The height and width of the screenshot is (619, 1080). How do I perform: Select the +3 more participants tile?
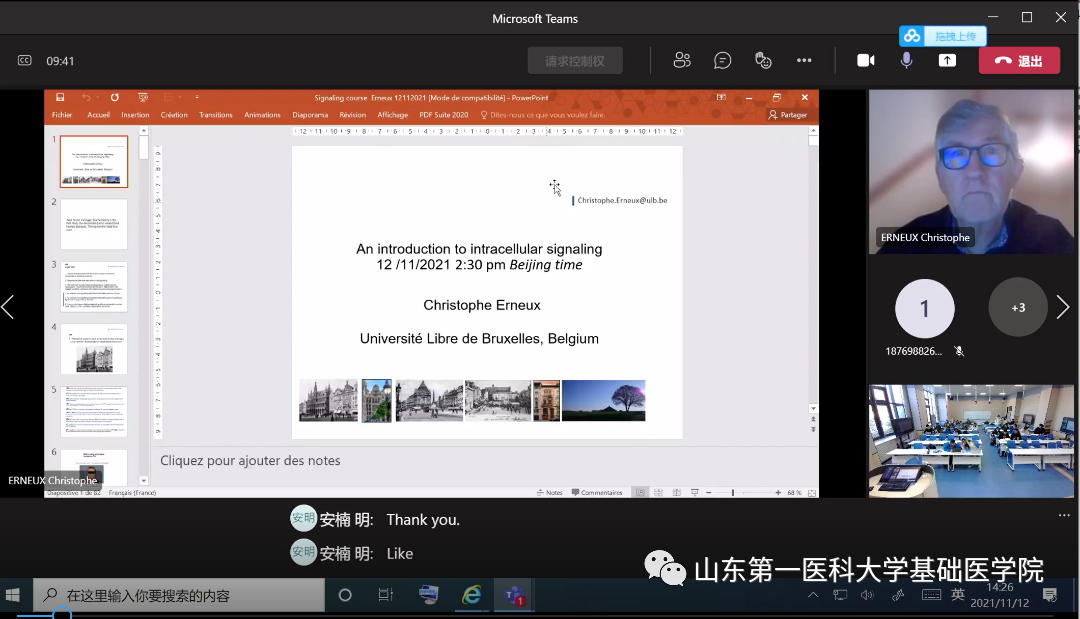coord(1018,308)
